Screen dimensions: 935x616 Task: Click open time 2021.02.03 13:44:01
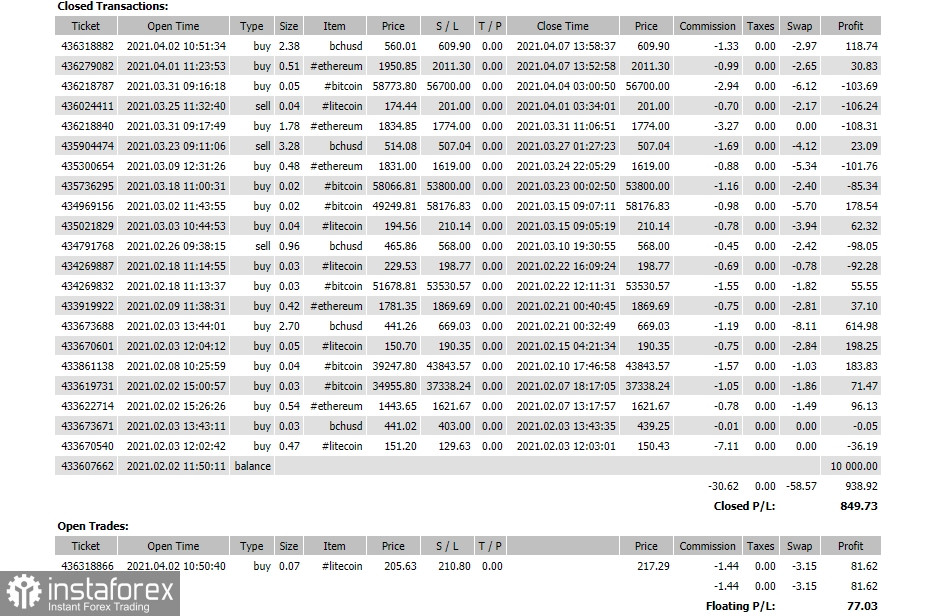click(x=176, y=326)
